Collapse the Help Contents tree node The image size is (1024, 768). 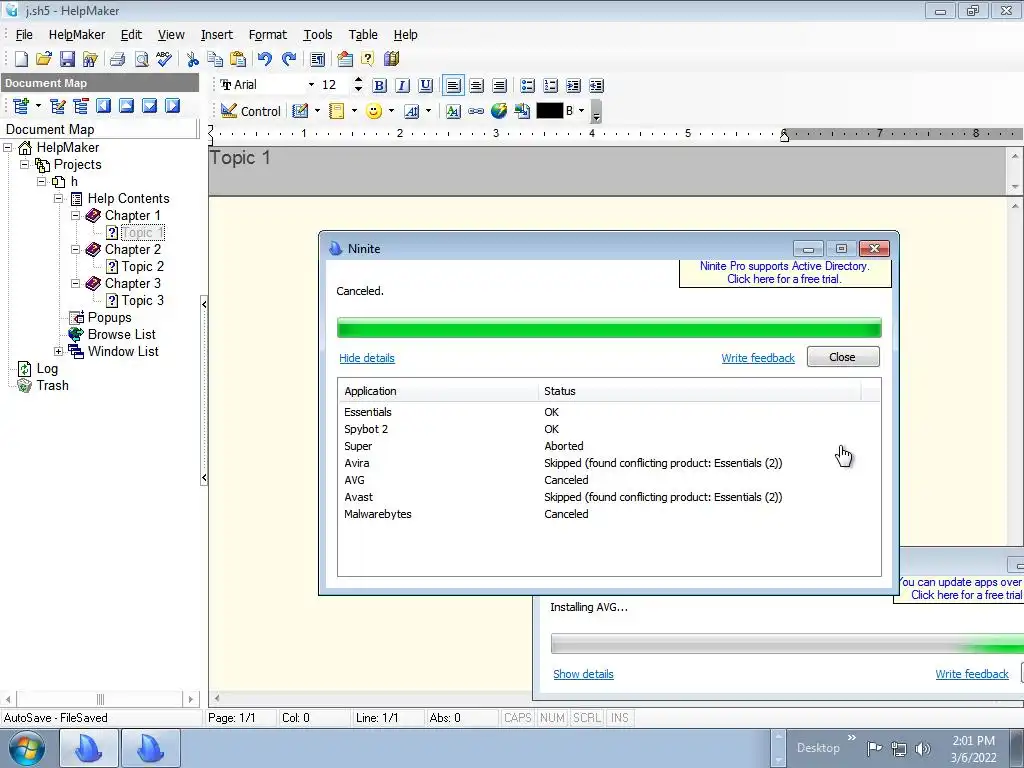coord(59,199)
